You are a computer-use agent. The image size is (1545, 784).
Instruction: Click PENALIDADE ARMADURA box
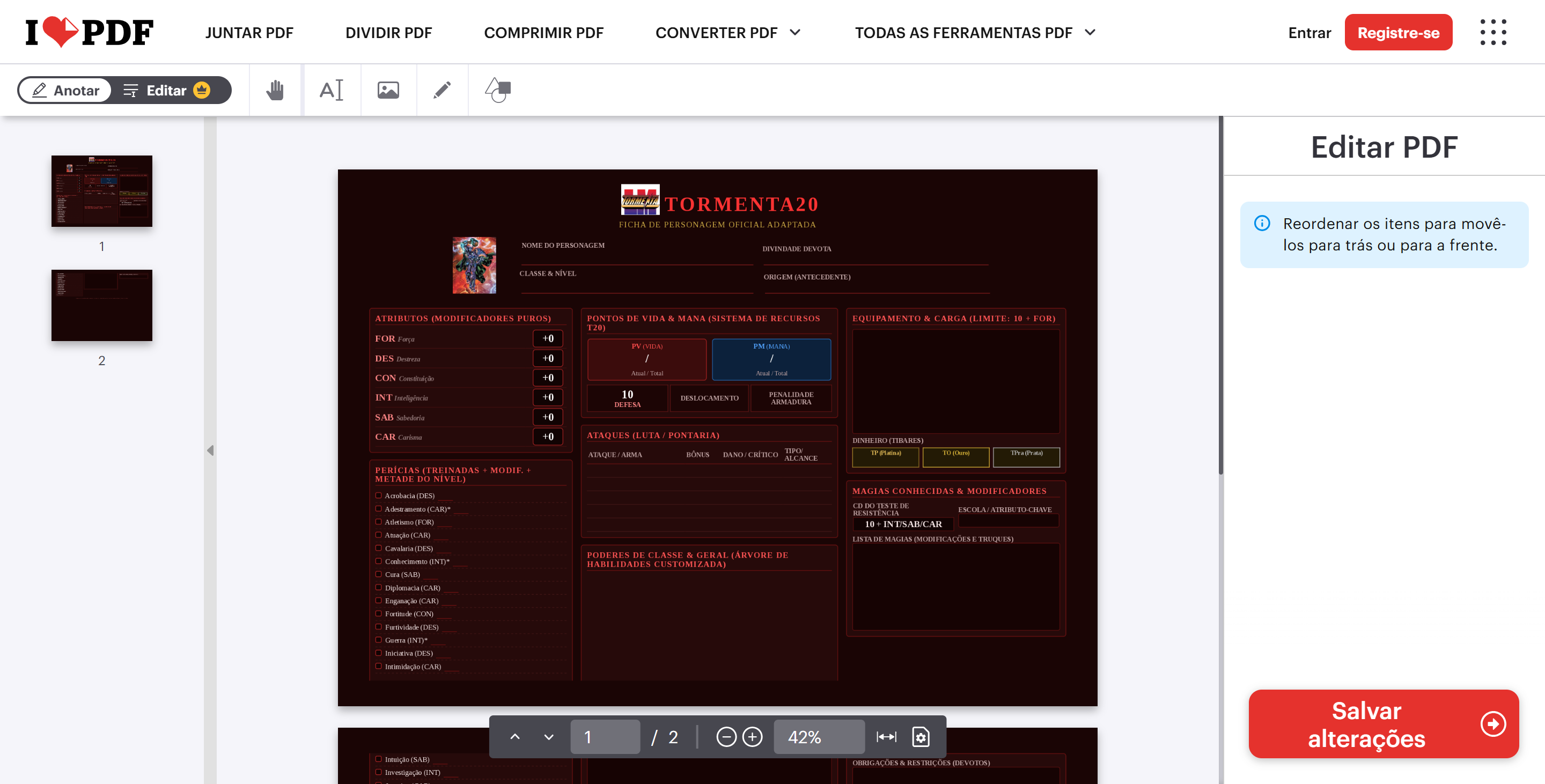tap(791, 398)
